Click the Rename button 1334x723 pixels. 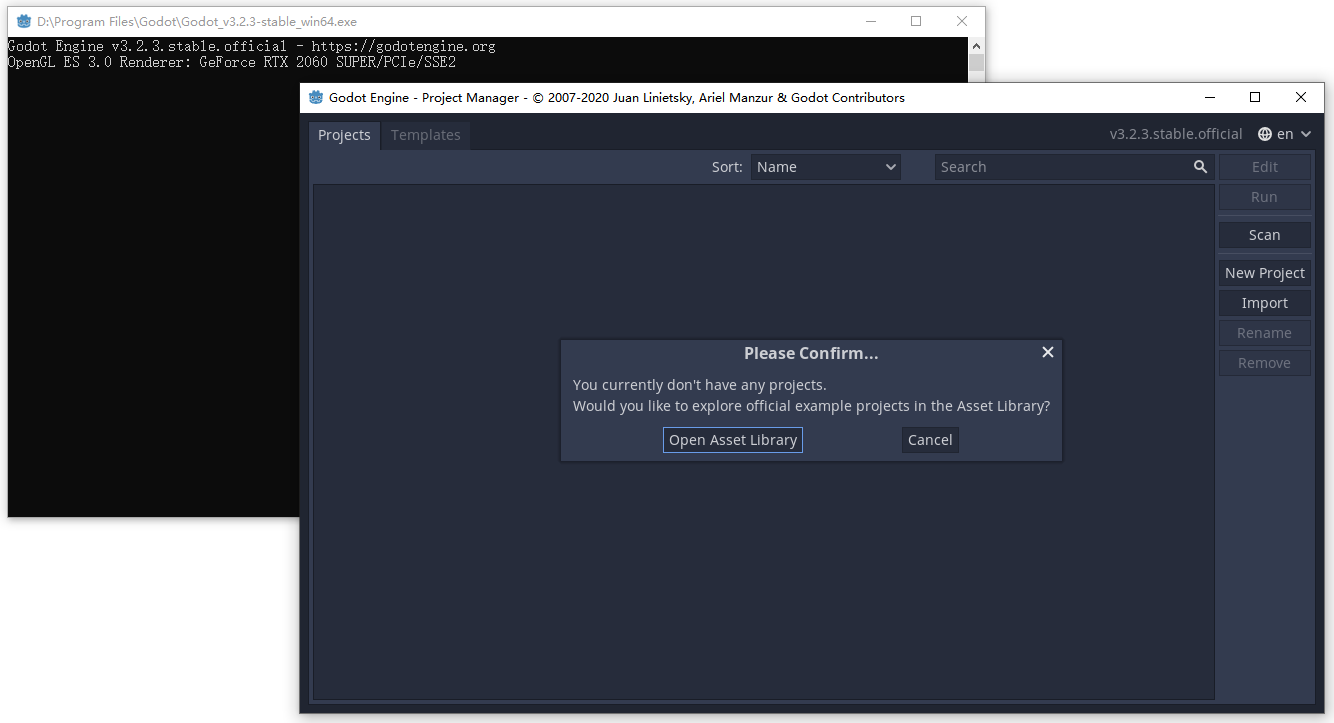tap(1264, 333)
